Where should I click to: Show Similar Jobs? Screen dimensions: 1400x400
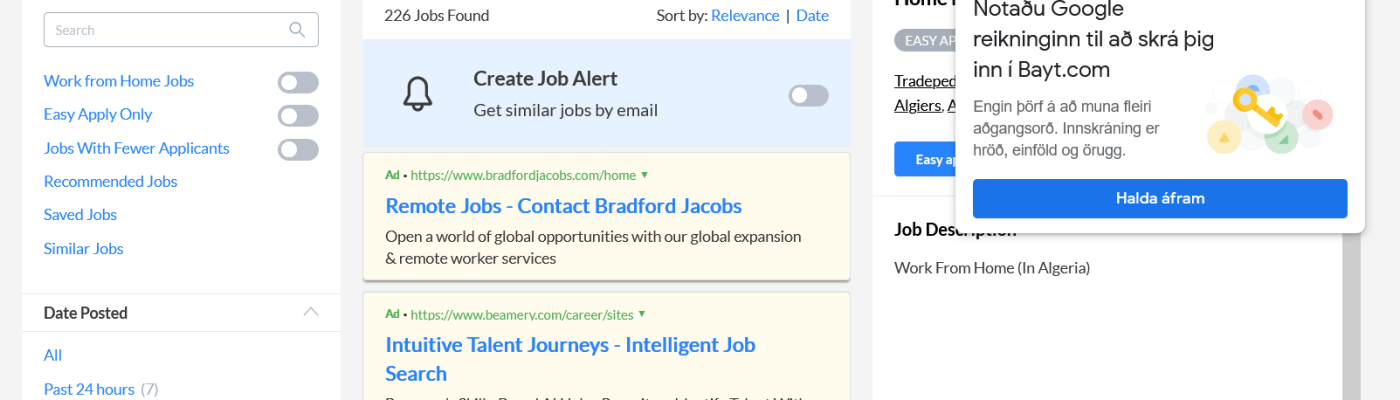(x=84, y=248)
